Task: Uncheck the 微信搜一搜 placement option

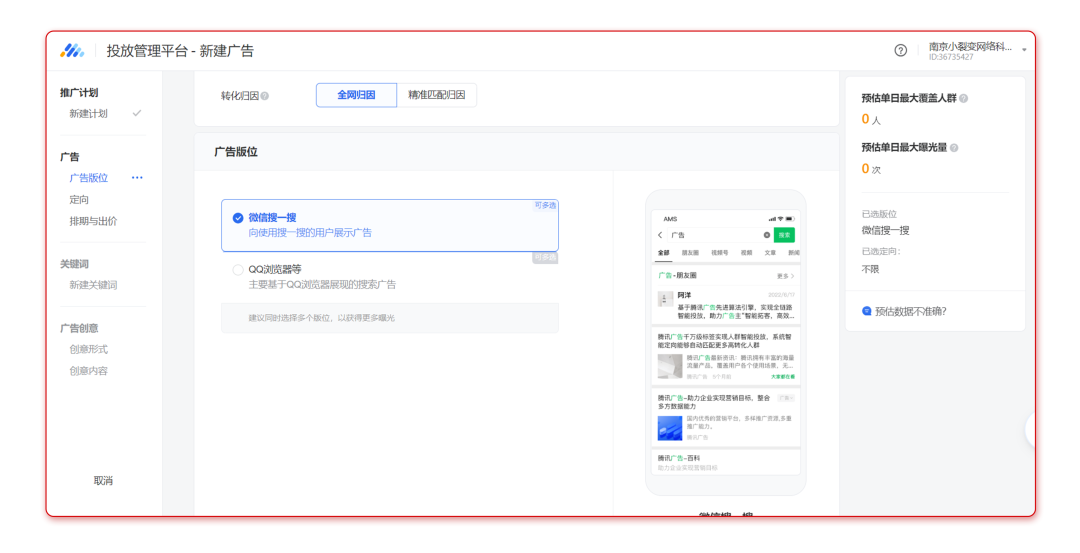Action: (238, 218)
